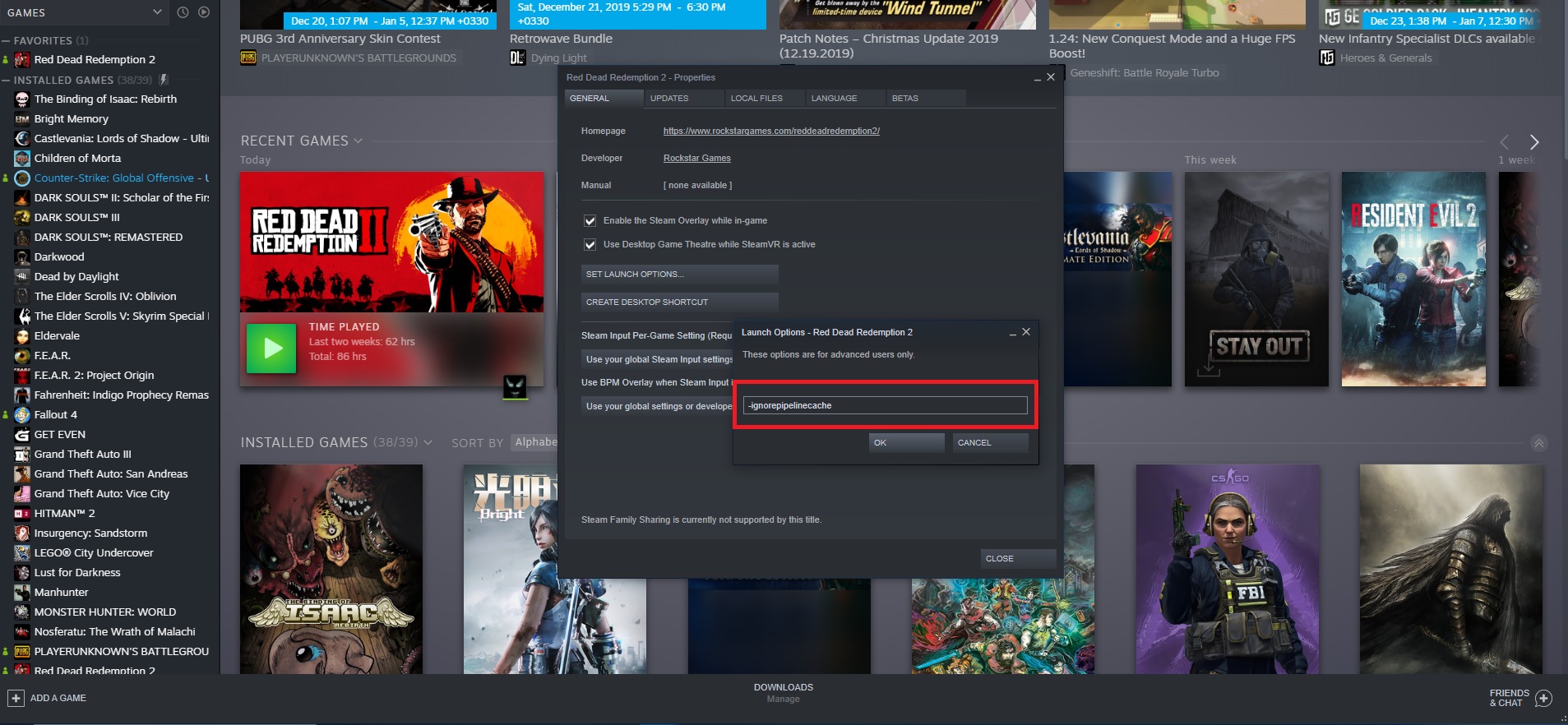Click the Insurgency: Sandstorm game icon

22,533
